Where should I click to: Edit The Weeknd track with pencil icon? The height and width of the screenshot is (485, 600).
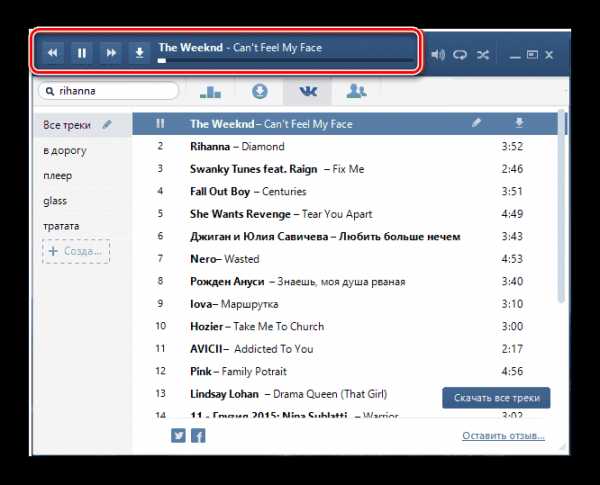pyautogui.click(x=476, y=123)
